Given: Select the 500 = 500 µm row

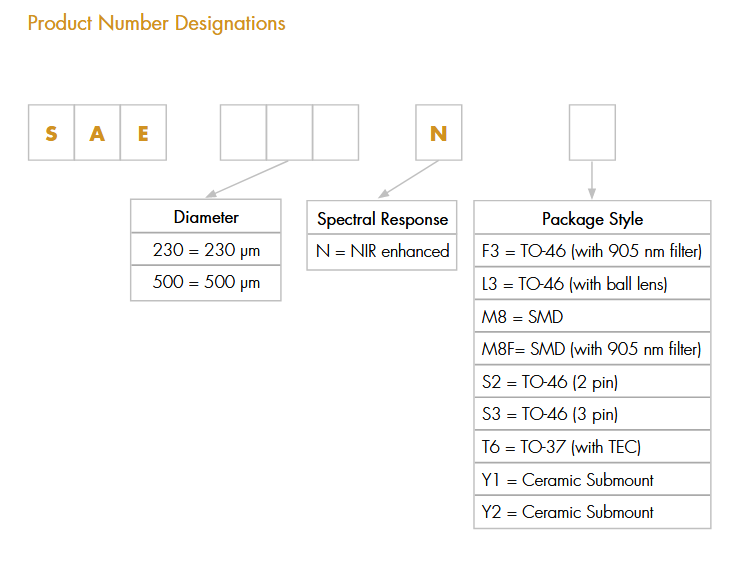Looking at the screenshot, I should 206,283.
